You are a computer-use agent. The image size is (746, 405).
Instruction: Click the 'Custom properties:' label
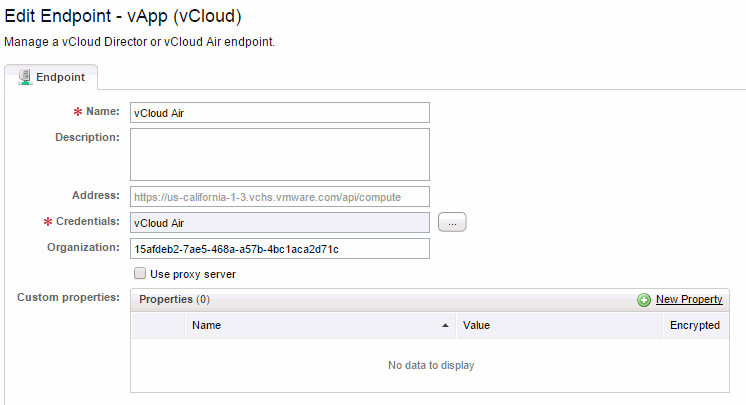[68, 298]
